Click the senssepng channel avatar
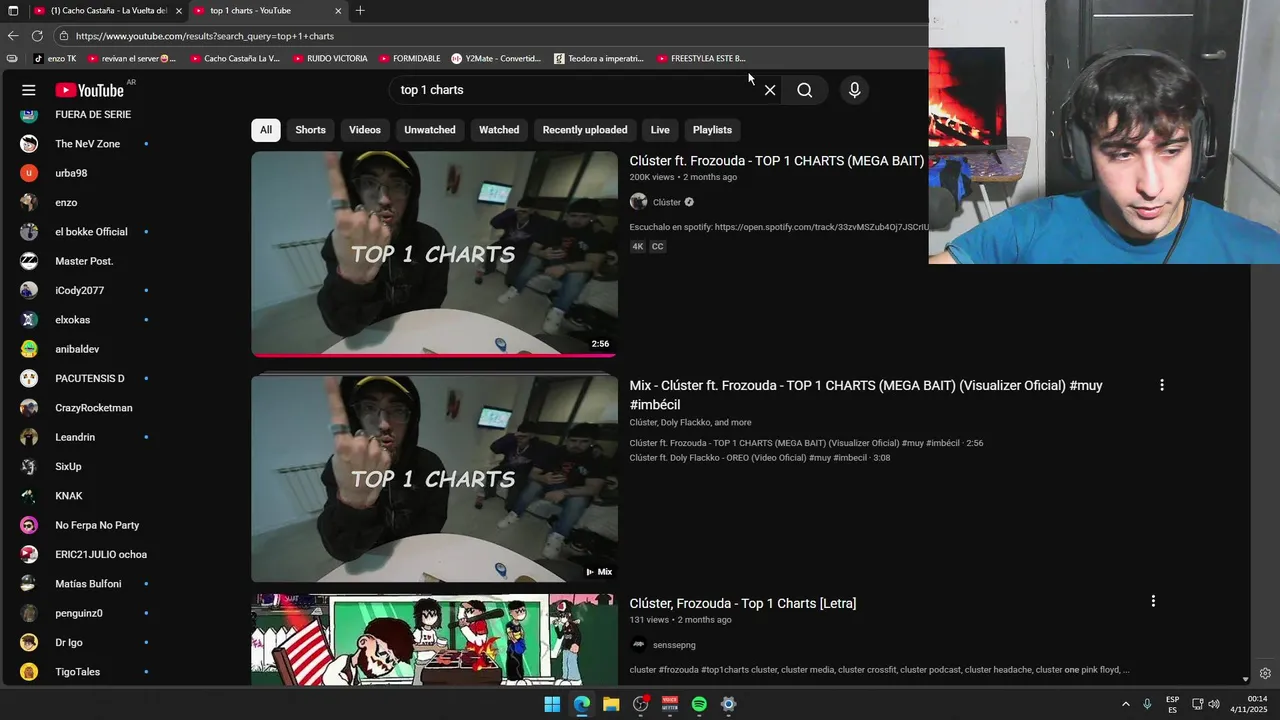 click(638, 645)
